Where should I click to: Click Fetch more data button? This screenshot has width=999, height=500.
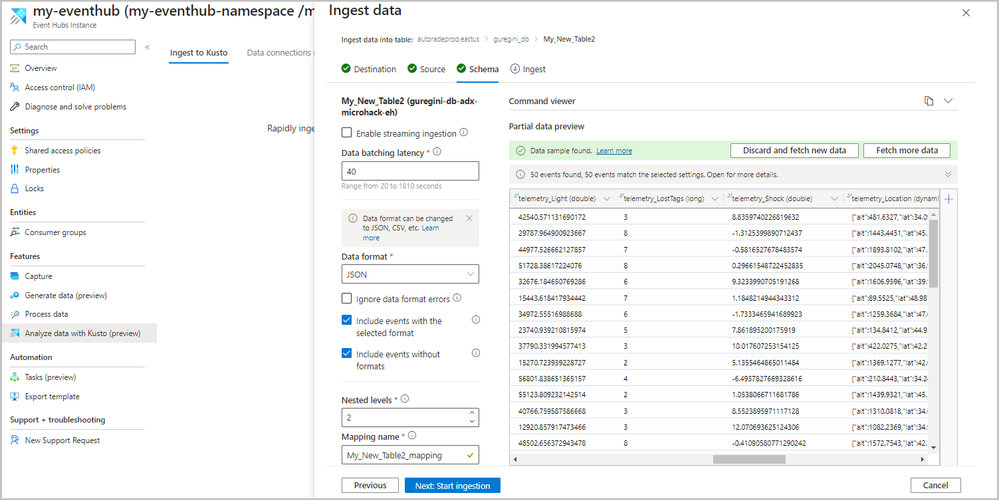pyautogui.click(x=907, y=150)
